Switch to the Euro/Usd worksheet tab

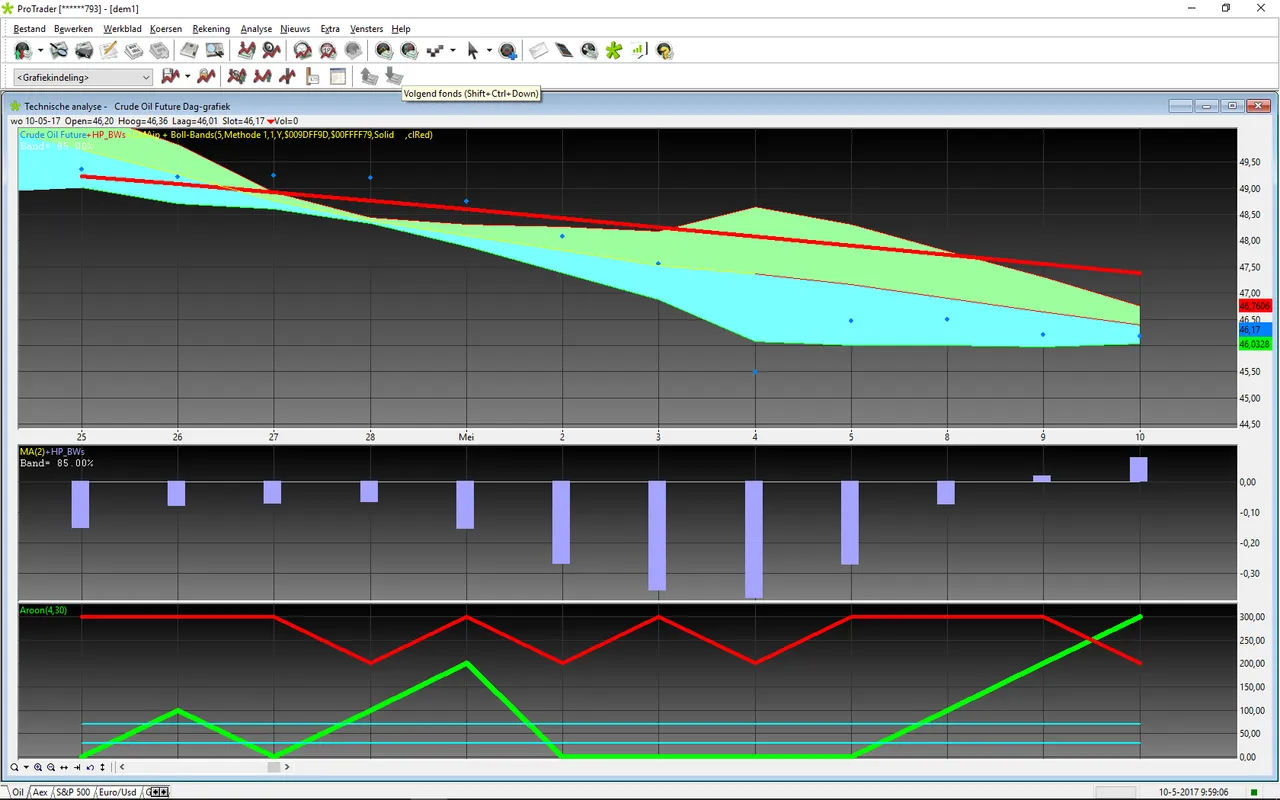click(x=118, y=792)
